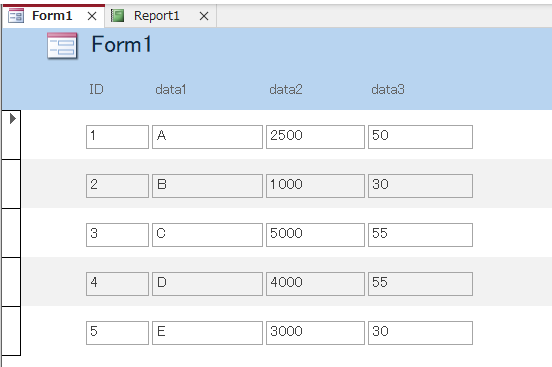Close the Report1 tab
This screenshot has height=367, width=552.
point(204,16)
